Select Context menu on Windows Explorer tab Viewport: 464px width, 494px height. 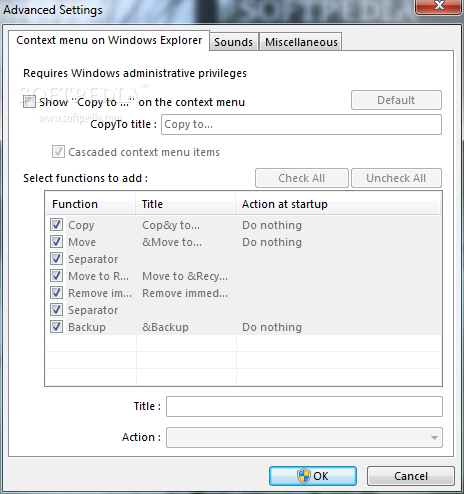(x=109, y=40)
